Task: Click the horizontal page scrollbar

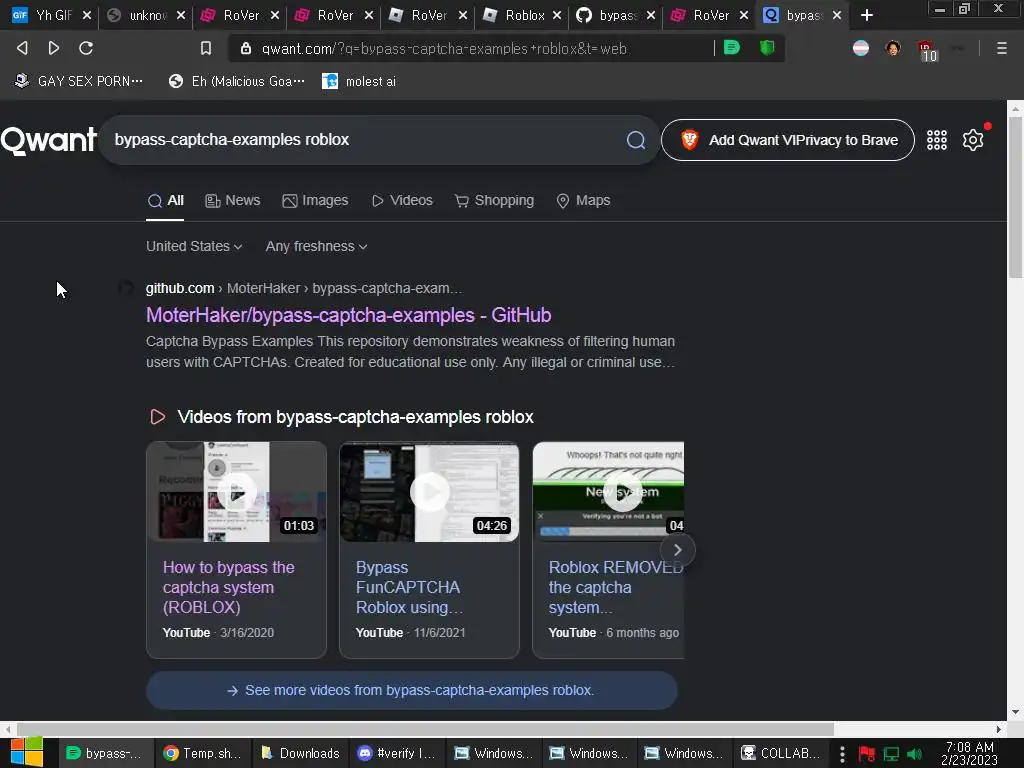Action: point(424,729)
